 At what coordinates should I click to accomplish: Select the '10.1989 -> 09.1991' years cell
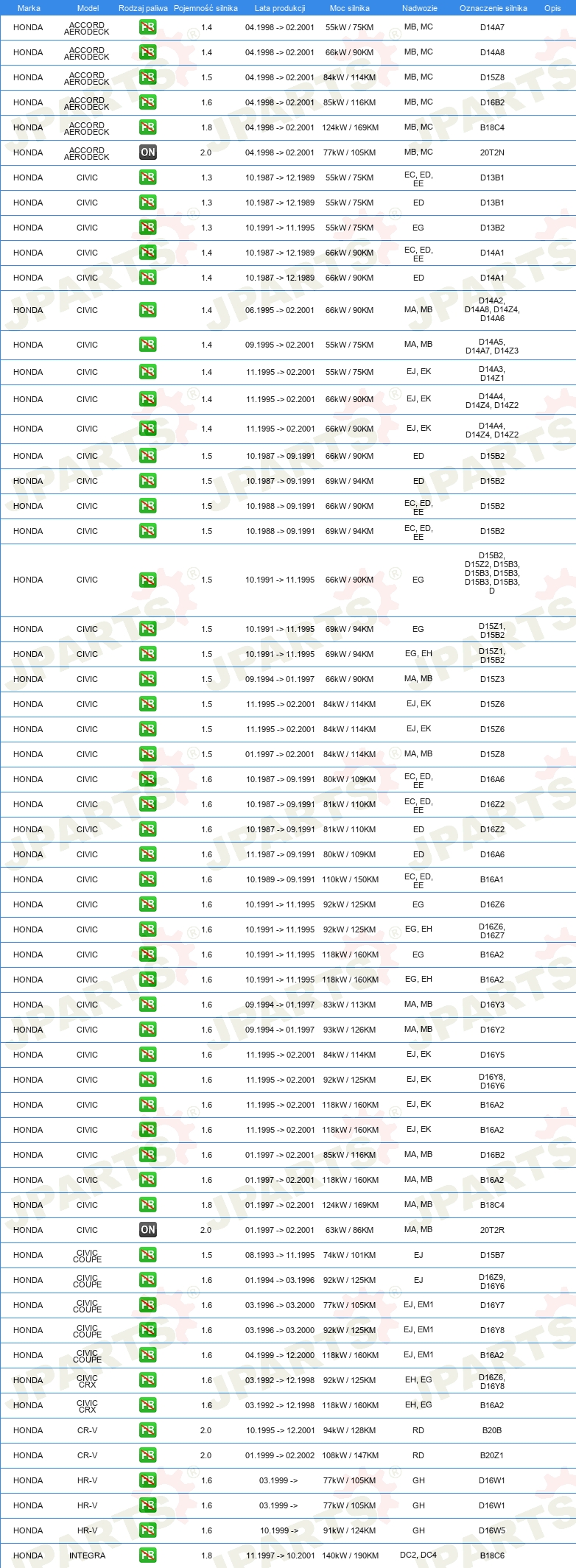coord(280,879)
